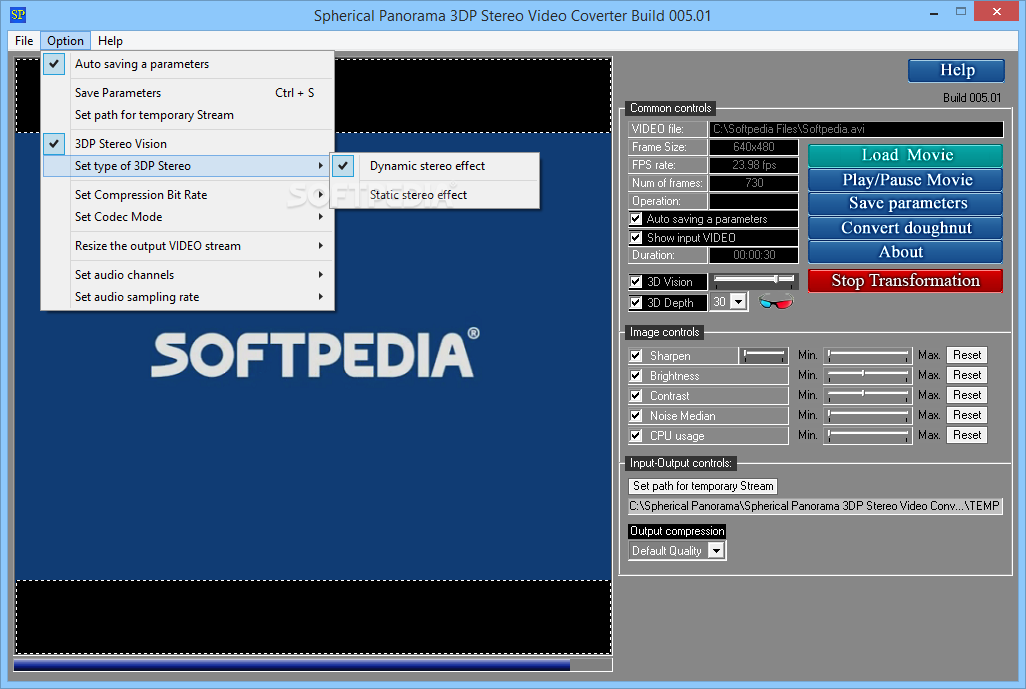
Task: Adjust the Sharpen Min-Max slider
Action: pyautogui.click(x=868, y=355)
